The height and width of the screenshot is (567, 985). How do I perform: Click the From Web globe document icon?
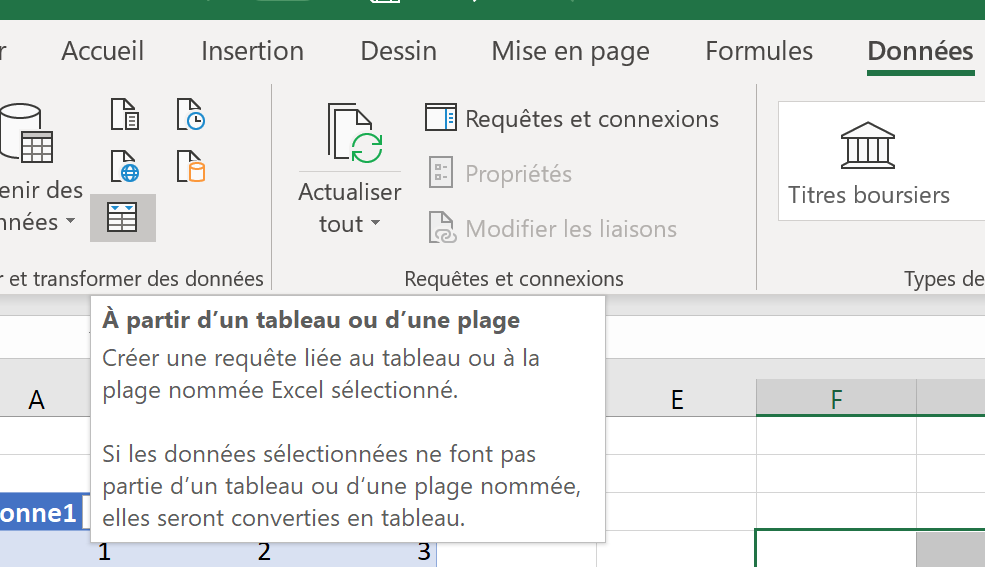point(125,166)
